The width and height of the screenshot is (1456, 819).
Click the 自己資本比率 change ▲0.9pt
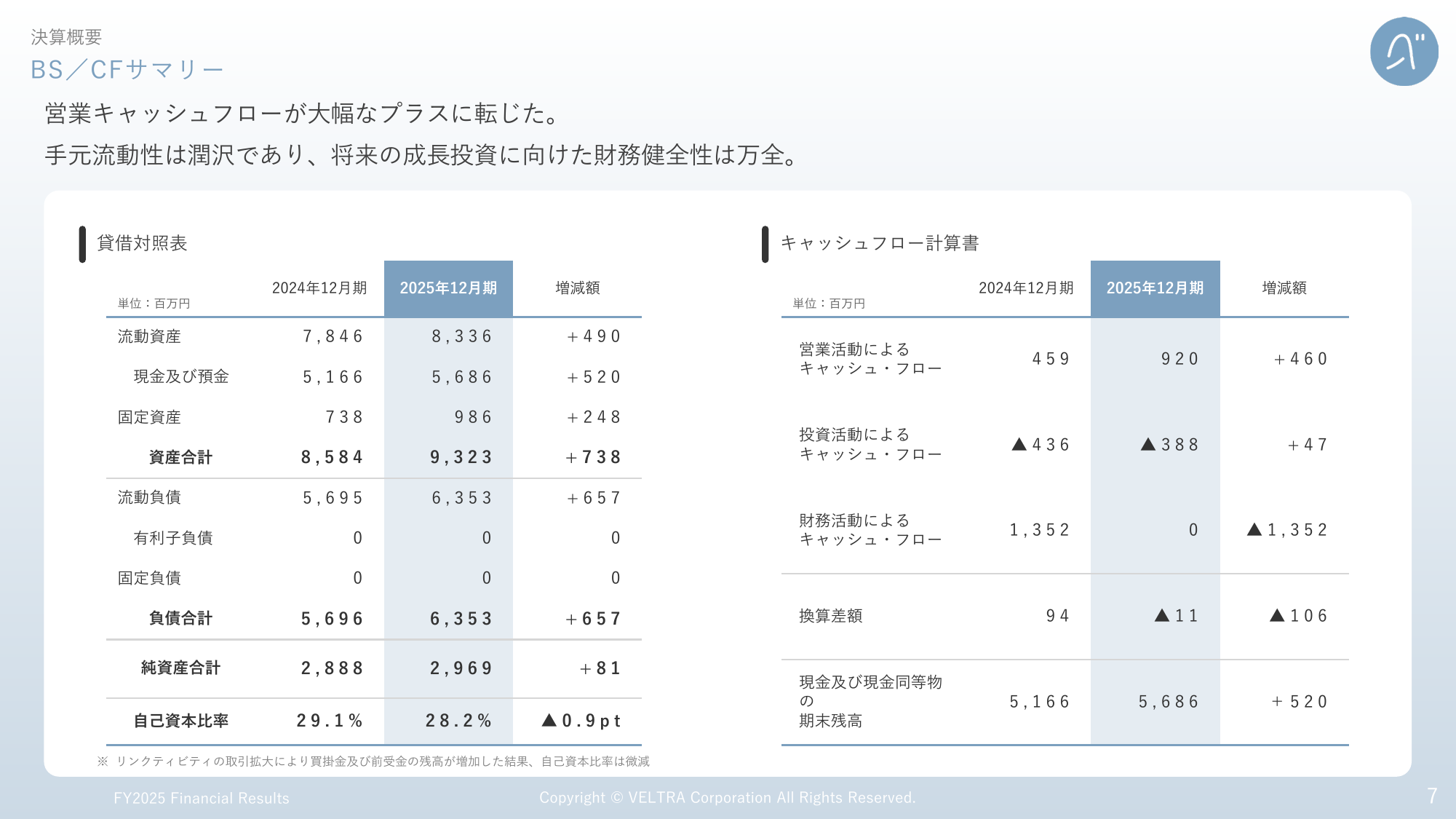click(x=581, y=721)
